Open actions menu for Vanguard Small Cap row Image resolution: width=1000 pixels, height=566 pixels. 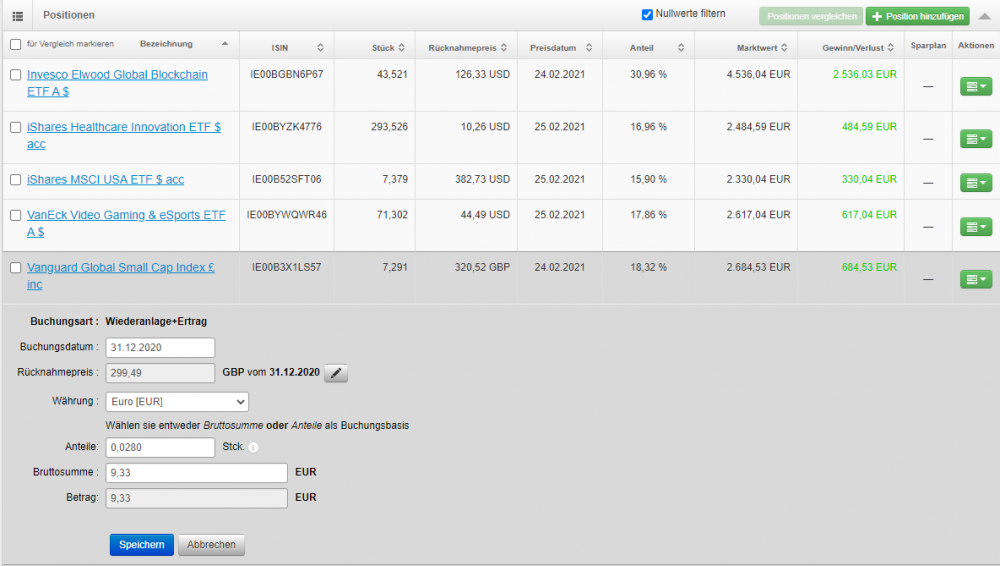click(976, 279)
